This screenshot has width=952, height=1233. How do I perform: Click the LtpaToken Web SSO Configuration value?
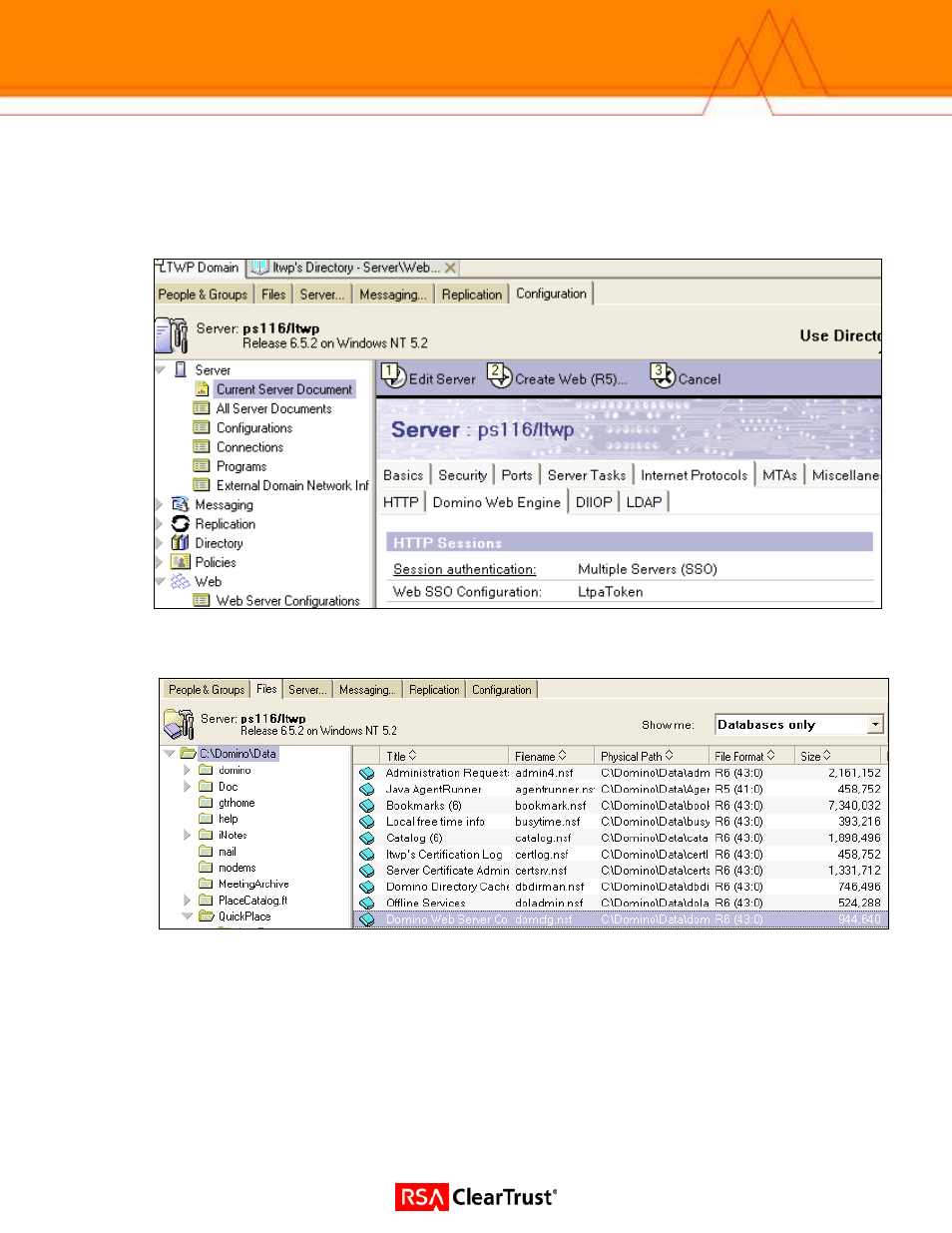[610, 592]
